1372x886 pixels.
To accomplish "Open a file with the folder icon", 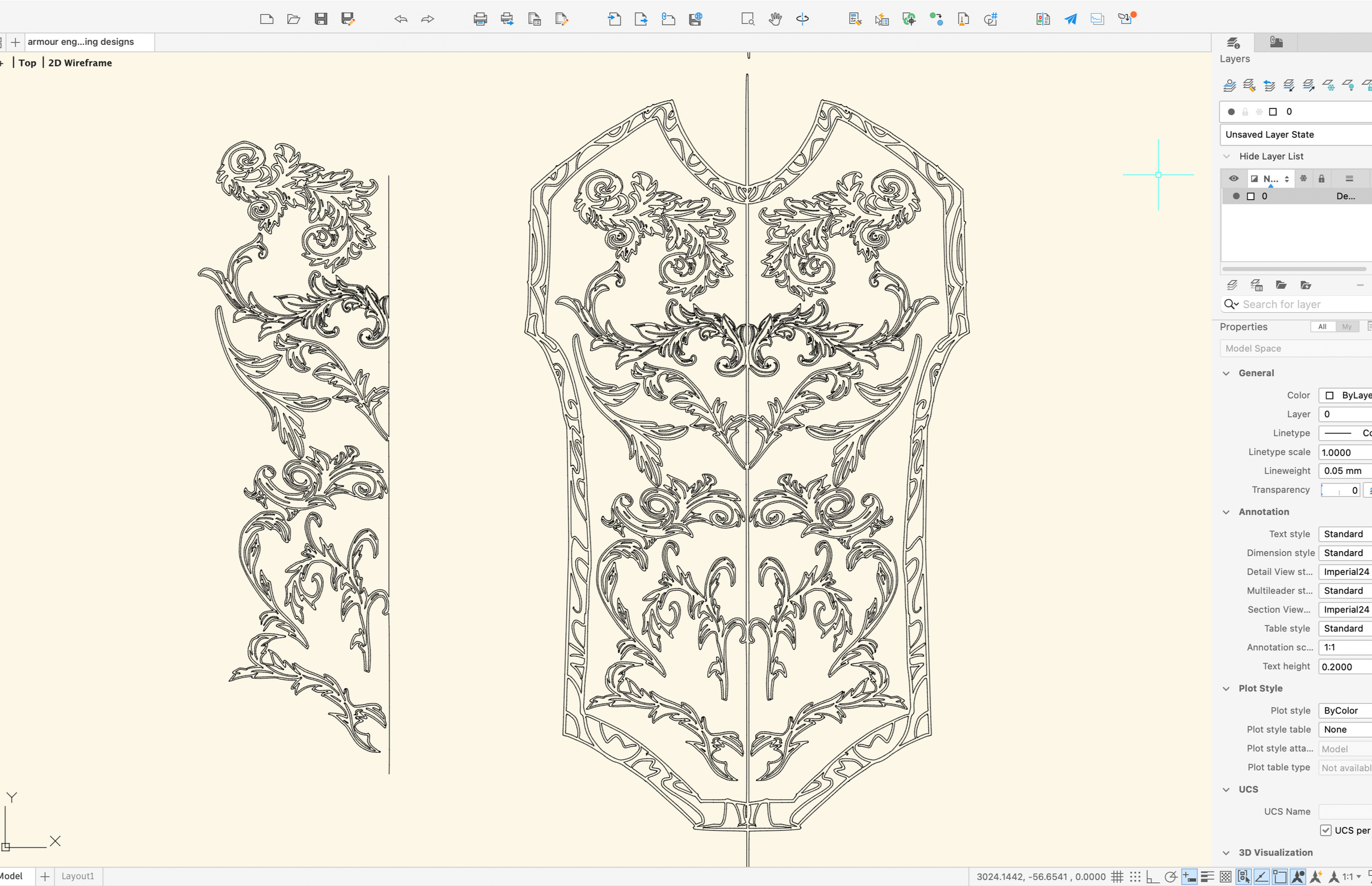I will (x=294, y=19).
